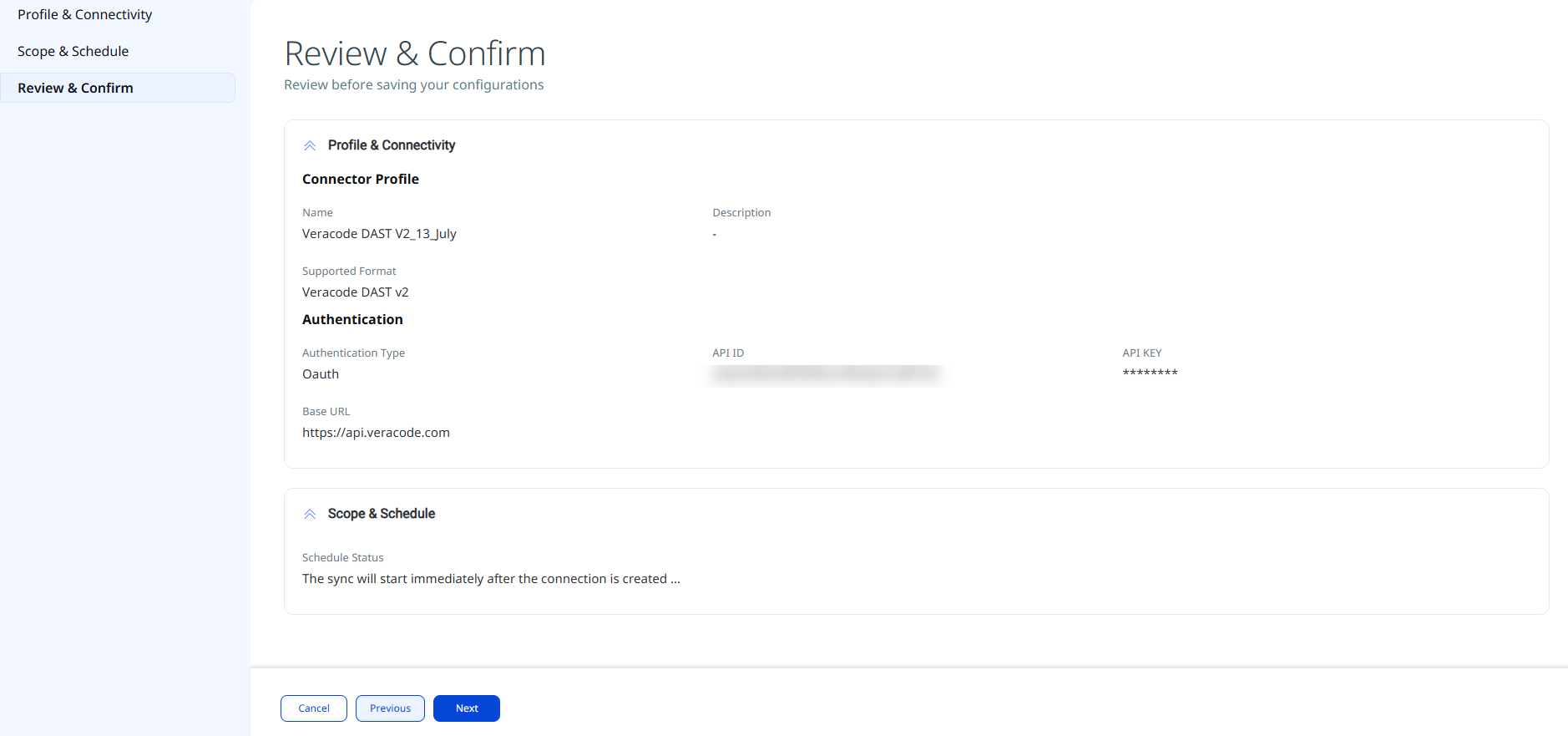Click the Scope & Schedule section header
The height and width of the screenshot is (736, 1568).
coord(382,514)
